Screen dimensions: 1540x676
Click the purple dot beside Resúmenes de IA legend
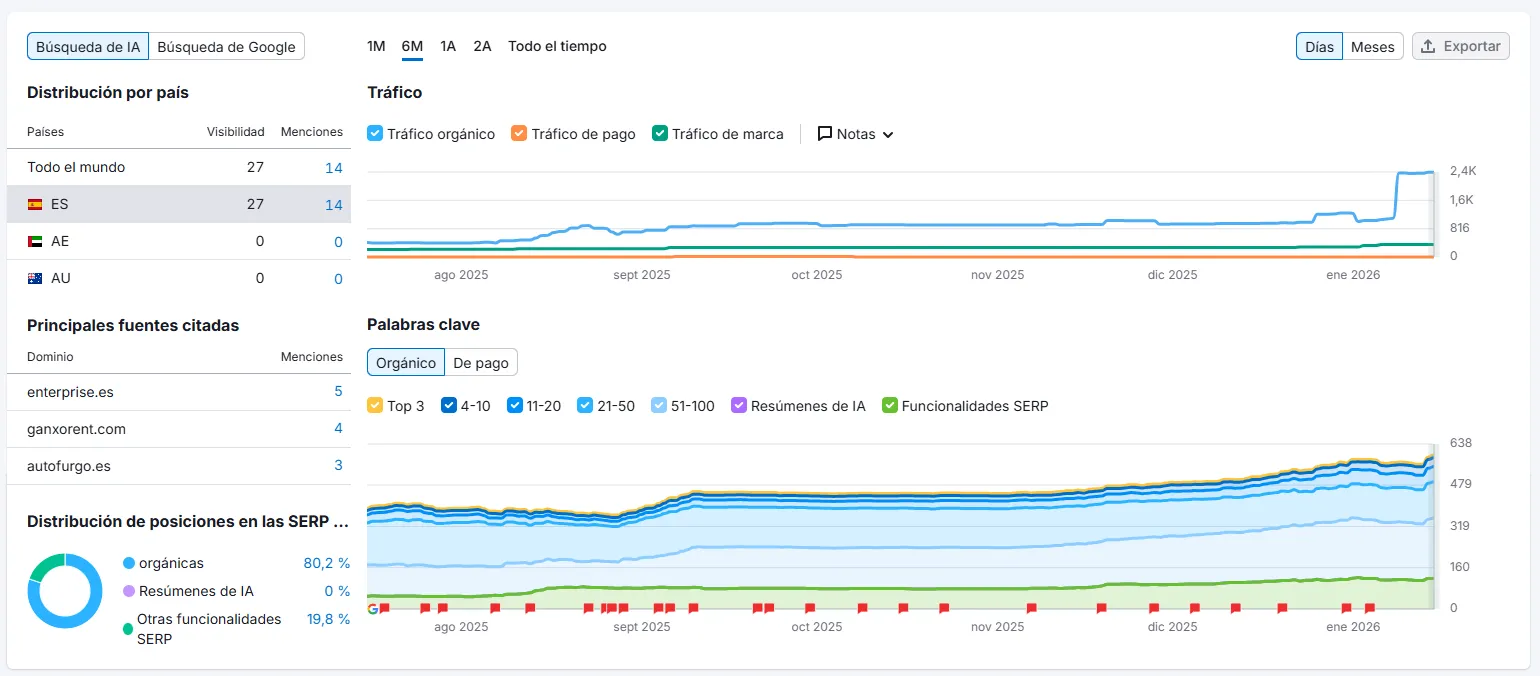pyautogui.click(x=128, y=591)
